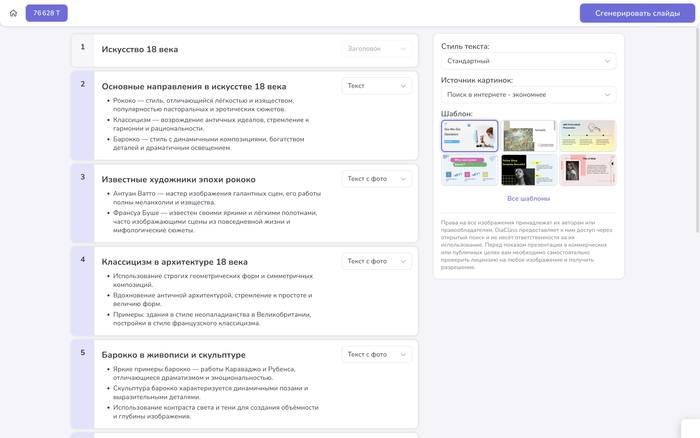Viewport: 700px width, 438px height.
Task: Pick the pastel gradient timeline template
Action: [588, 136]
